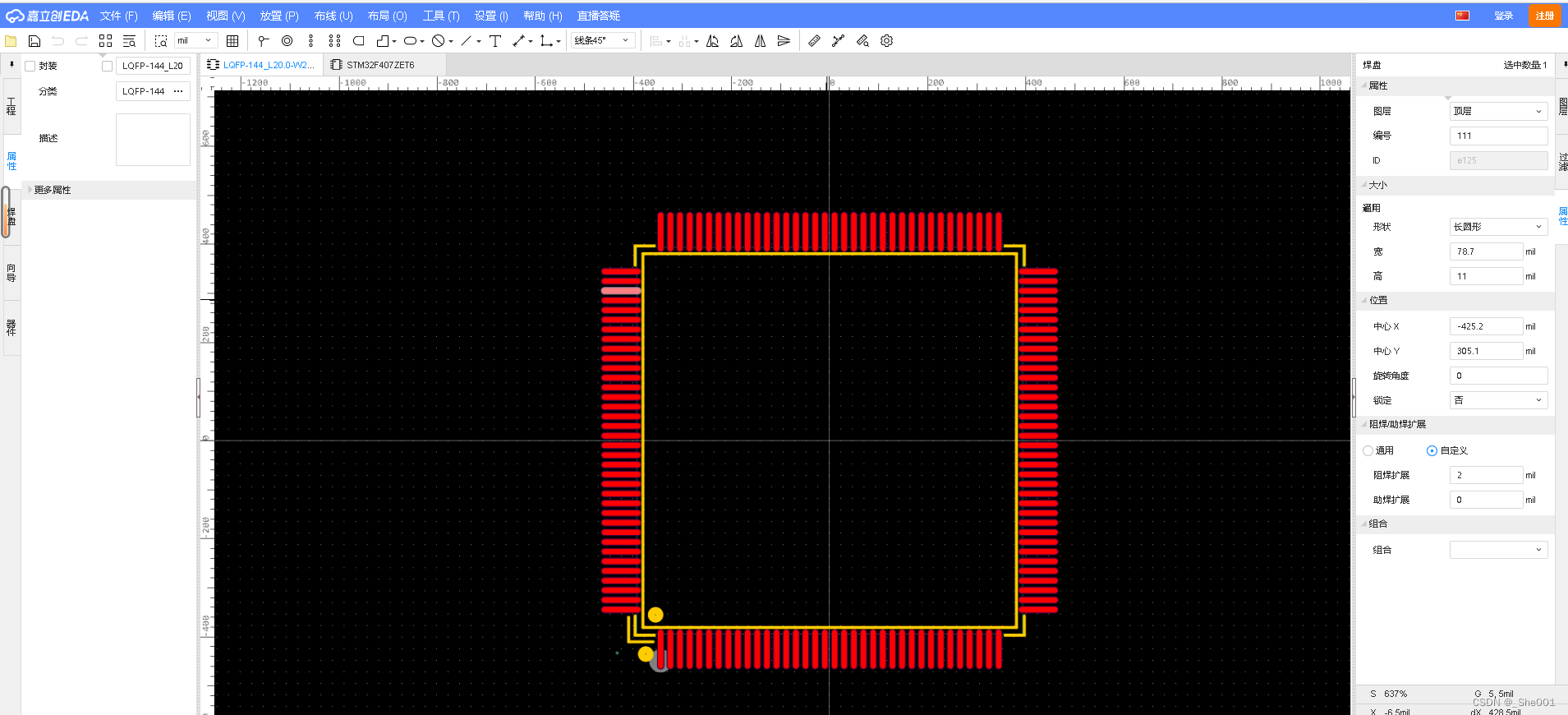Click the save file icon

pyautogui.click(x=34, y=41)
